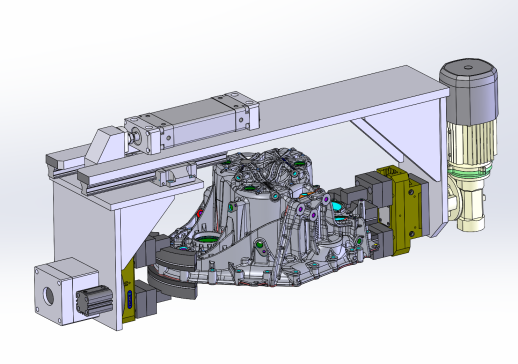This screenshot has height=364, width=518.
Task: Select the pneumatic cylinder on the top beam
Action: tap(192, 122)
